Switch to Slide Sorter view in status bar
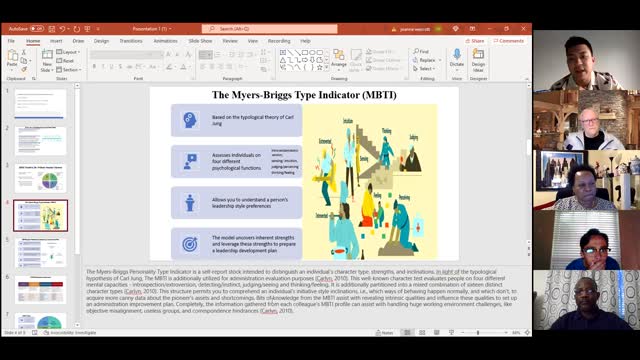 click(x=422, y=333)
